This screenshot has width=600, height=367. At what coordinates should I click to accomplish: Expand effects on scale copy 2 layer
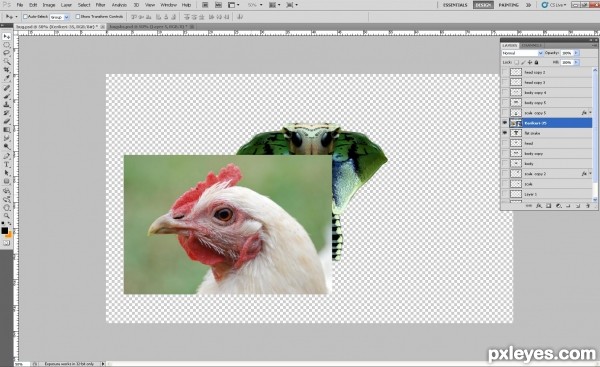click(590, 173)
